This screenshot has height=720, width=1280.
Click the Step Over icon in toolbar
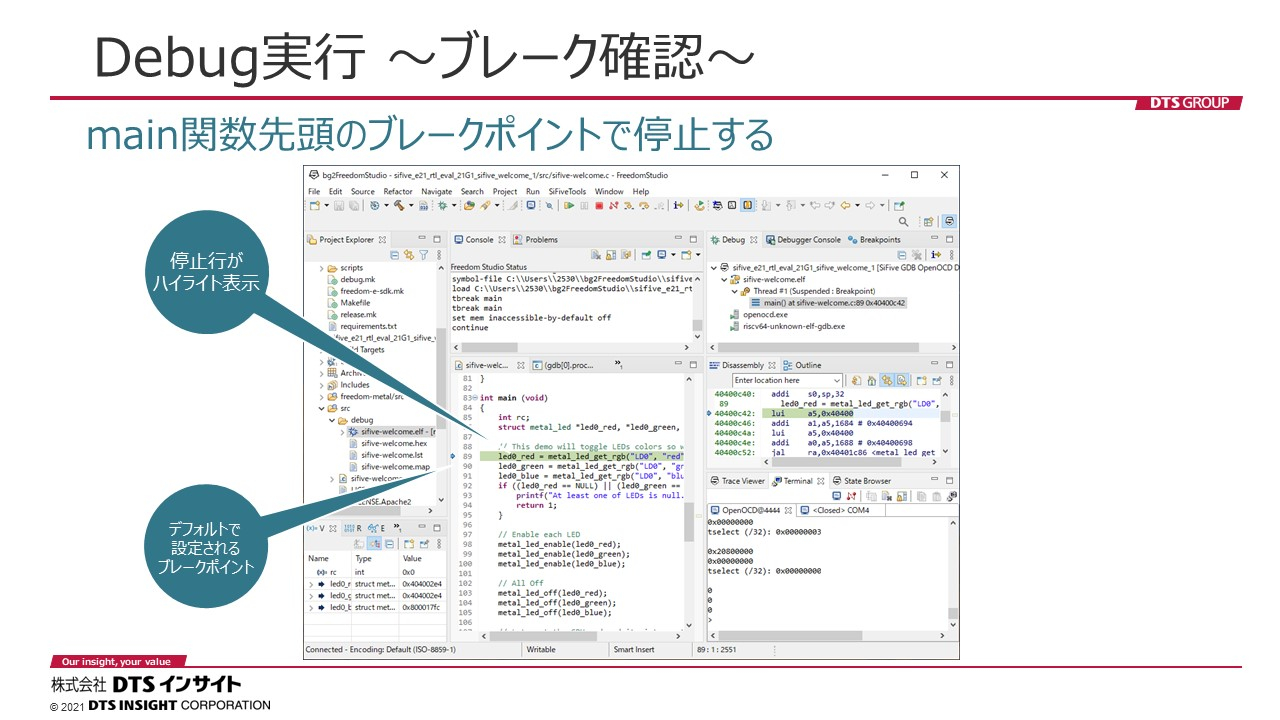point(644,205)
